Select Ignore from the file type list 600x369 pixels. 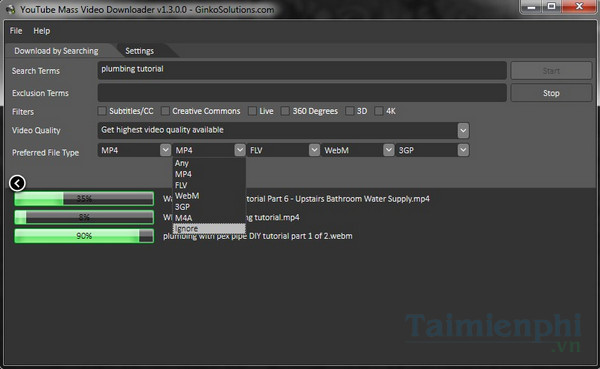(x=209, y=229)
